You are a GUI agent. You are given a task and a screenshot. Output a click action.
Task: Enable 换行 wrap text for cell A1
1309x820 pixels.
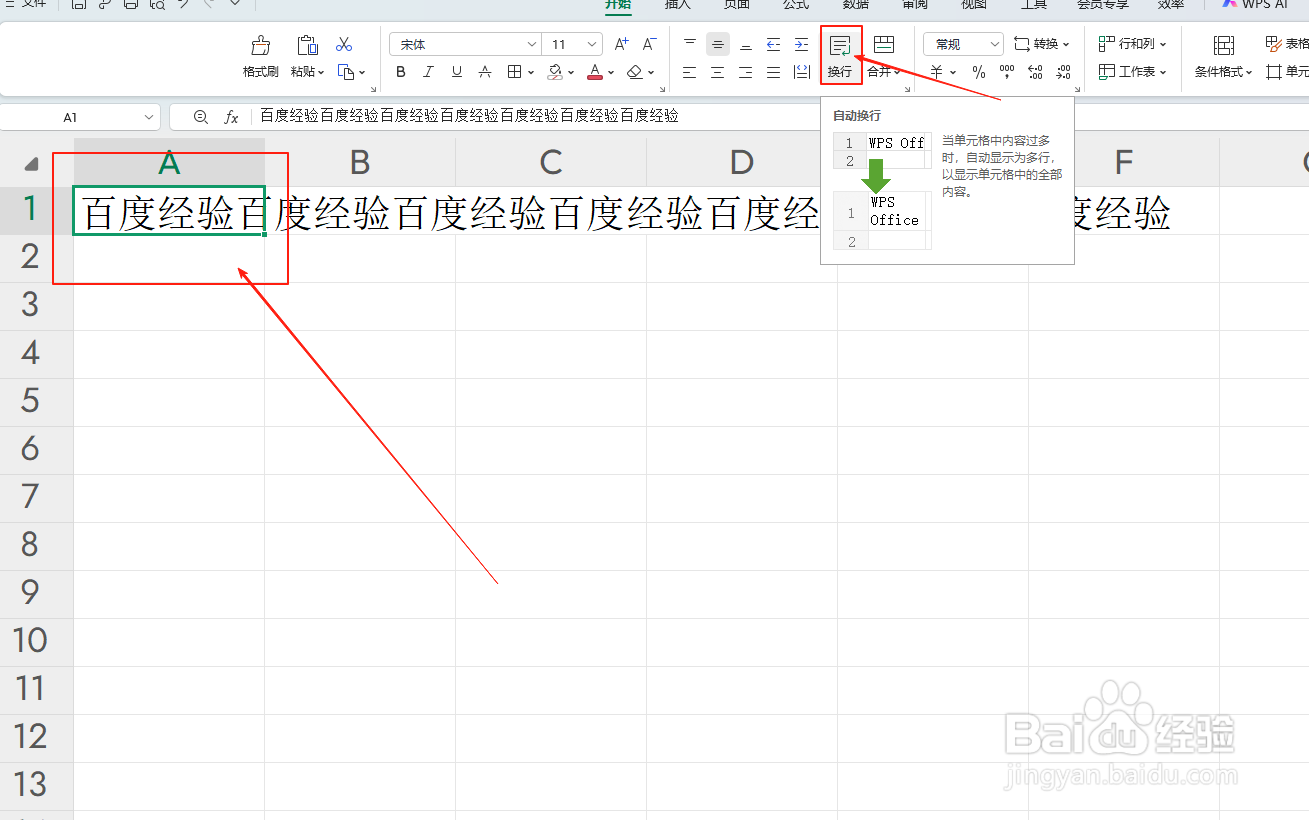click(841, 55)
